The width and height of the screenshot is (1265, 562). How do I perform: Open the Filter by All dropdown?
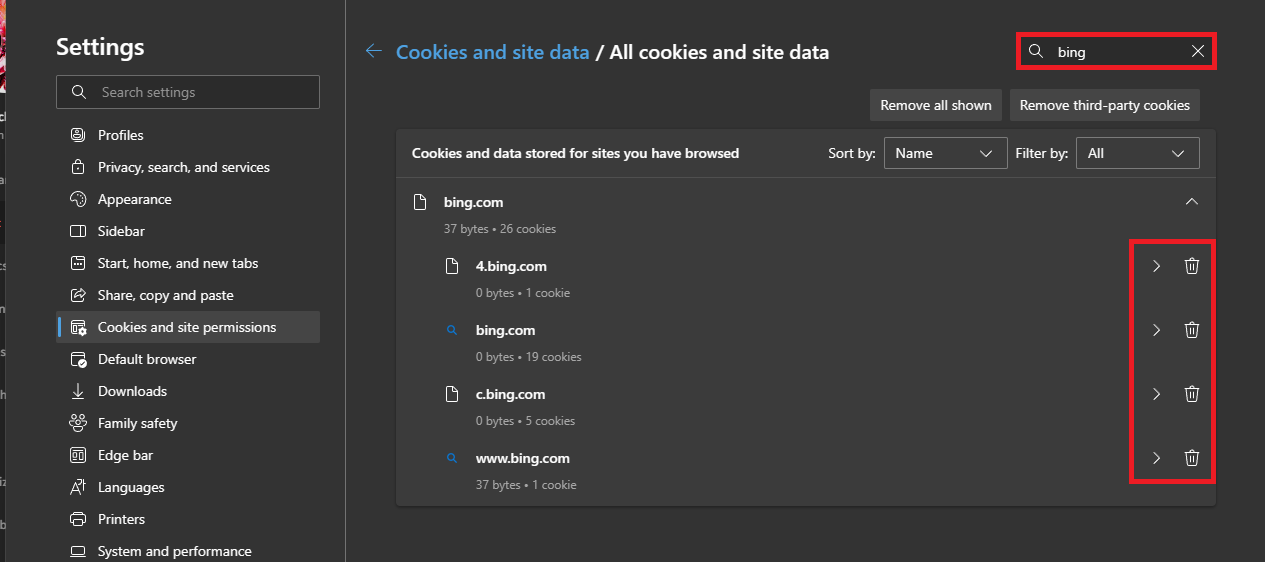pyautogui.click(x=1137, y=153)
